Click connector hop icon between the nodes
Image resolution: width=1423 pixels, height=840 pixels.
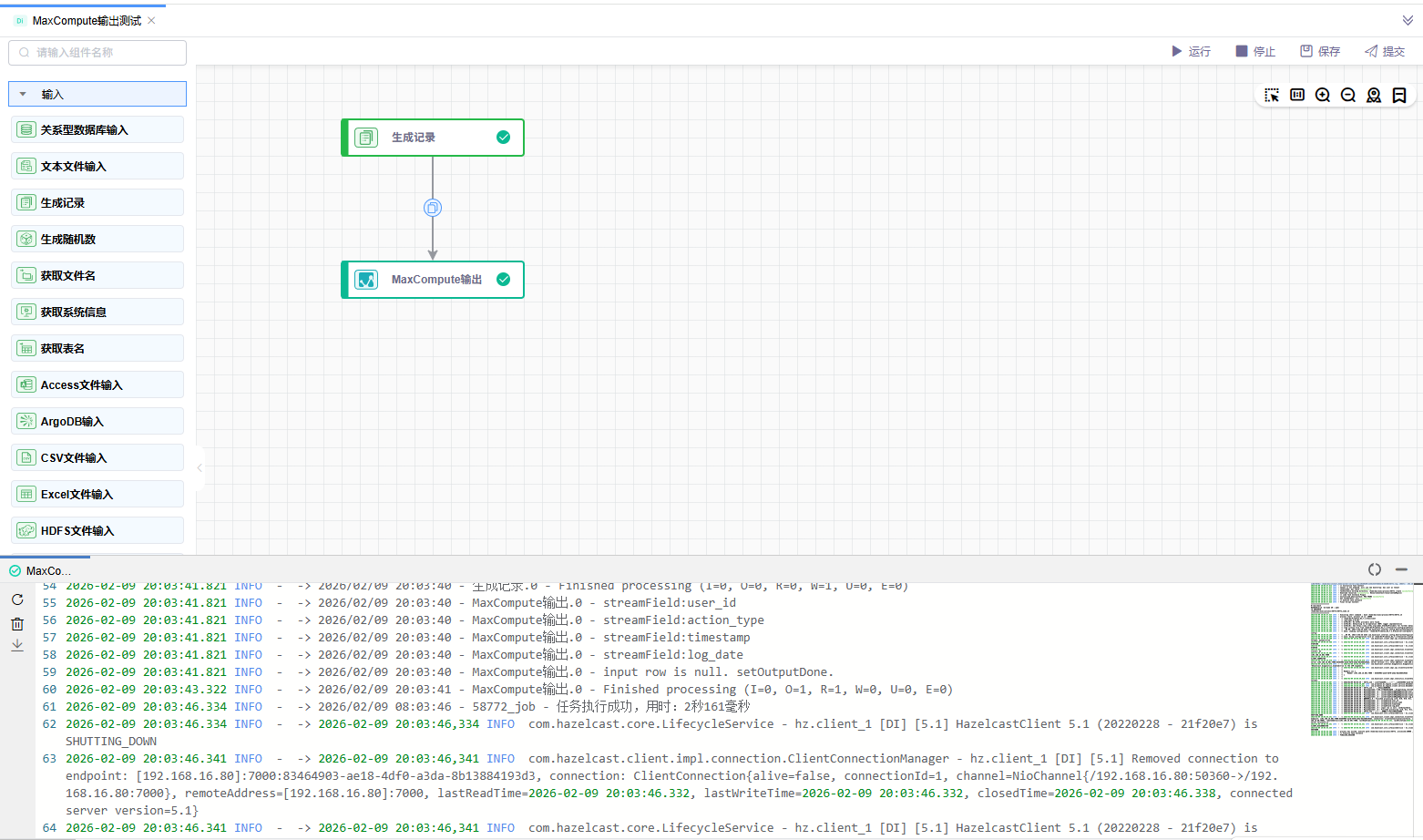[x=433, y=208]
